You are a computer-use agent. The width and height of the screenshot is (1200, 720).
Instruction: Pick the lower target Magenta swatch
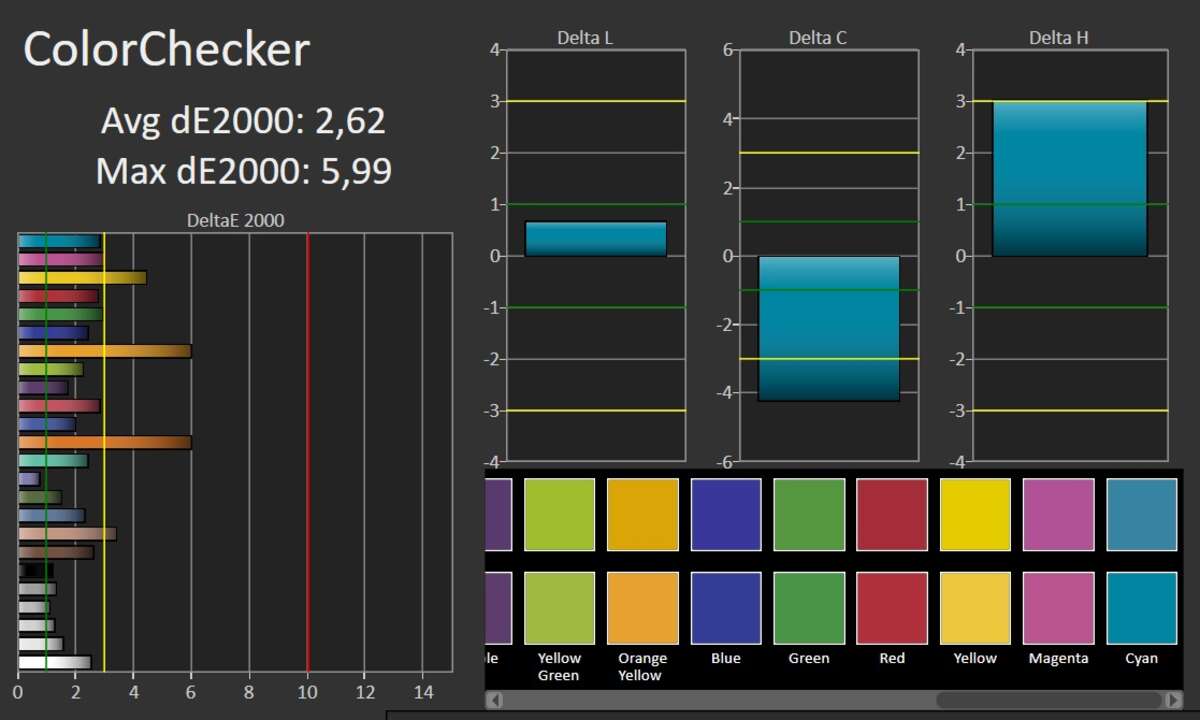(x=1059, y=608)
